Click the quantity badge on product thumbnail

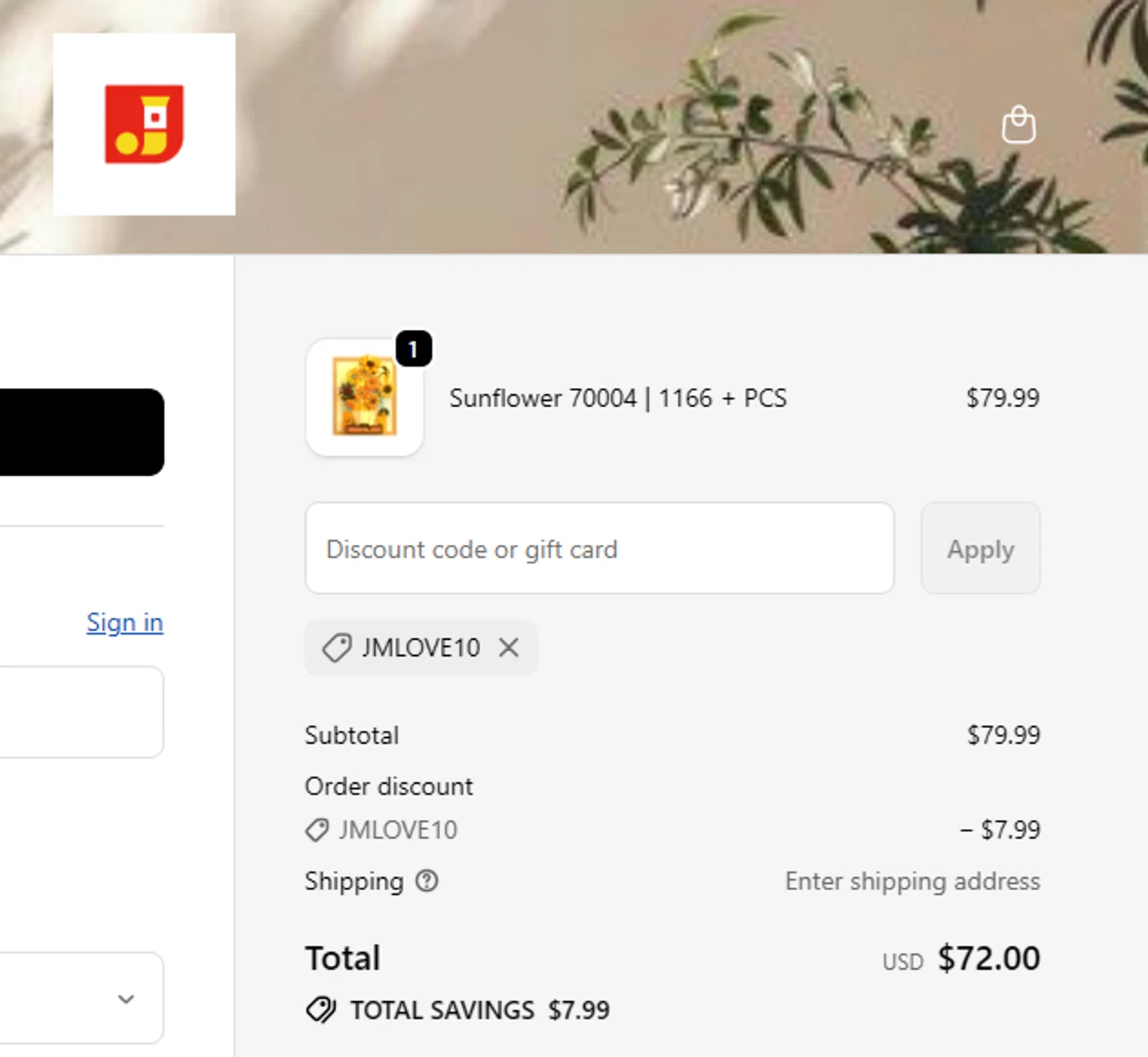click(x=413, y=349)
